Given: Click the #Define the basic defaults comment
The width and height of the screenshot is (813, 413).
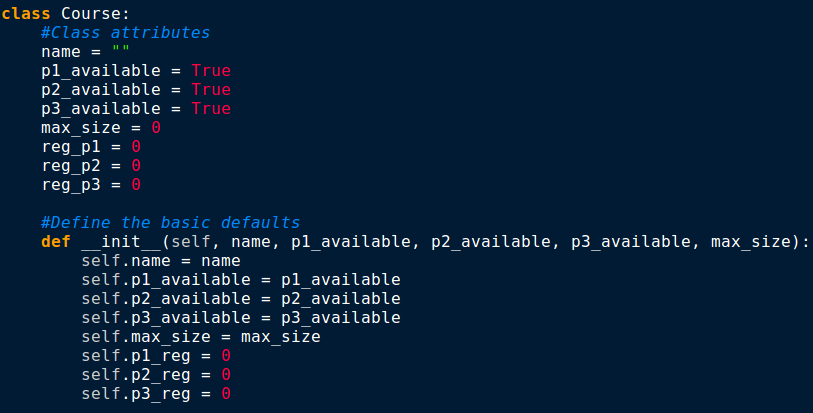Looking at the screenshot, I should point(171,223).
